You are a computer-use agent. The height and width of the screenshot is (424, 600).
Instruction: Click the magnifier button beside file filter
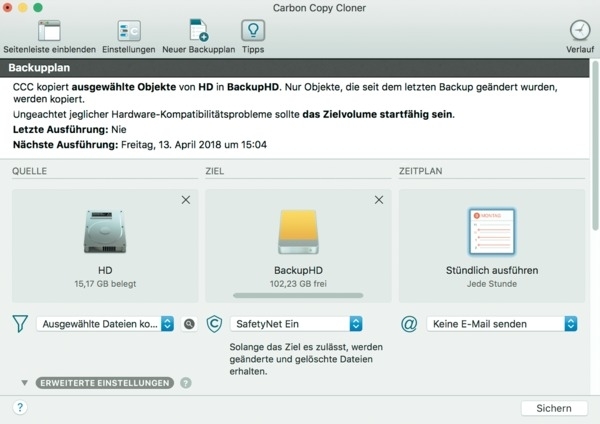(x=189, y=324)
